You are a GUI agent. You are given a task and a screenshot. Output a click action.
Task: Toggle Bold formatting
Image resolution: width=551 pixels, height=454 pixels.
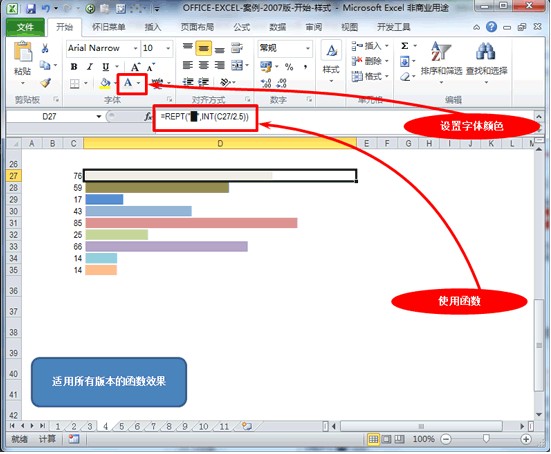point(74,66)
